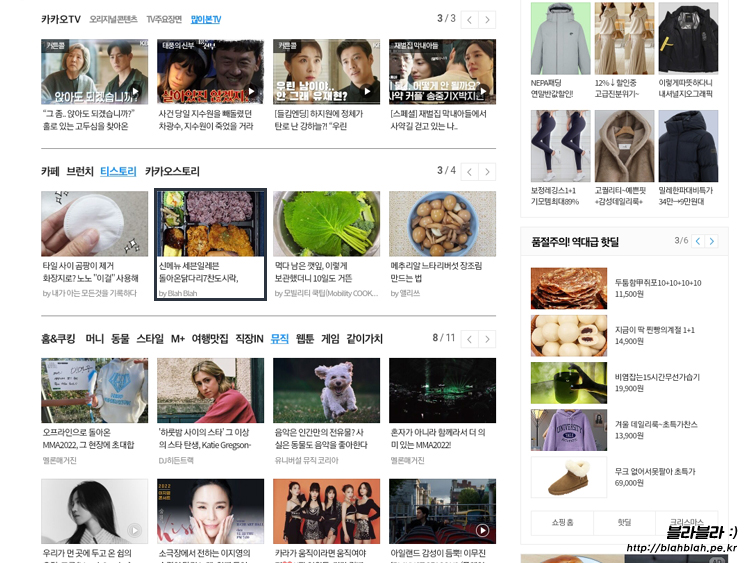The height and width of the screenshot is (563, 750).
Task: Switch to 브런치 tab
Action: [x=79, y=171]
